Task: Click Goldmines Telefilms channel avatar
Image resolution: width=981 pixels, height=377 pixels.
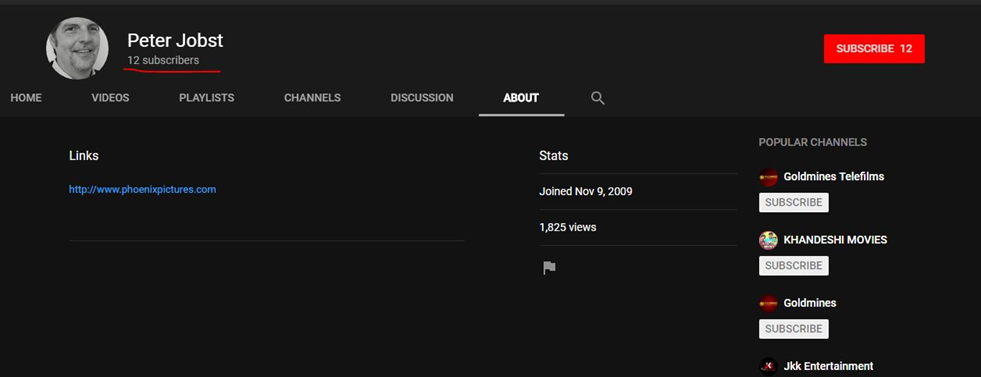Action: point(768,177)
